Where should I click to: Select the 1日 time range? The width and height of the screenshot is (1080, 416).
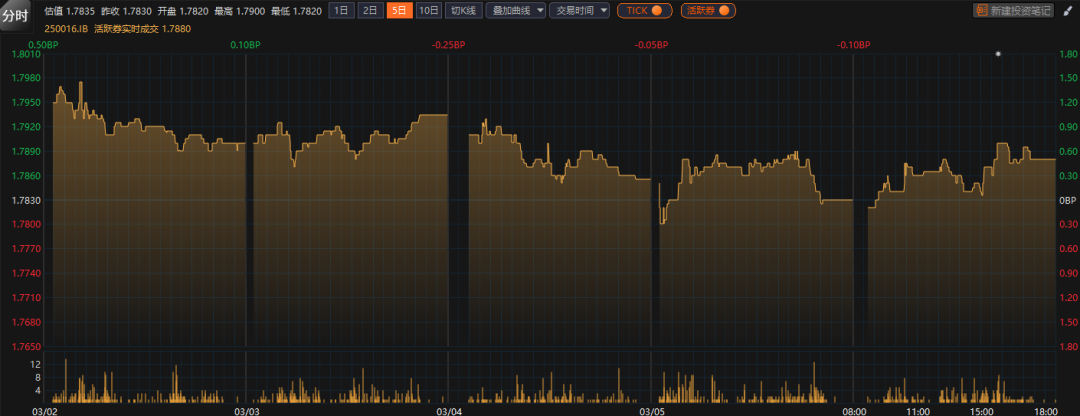click(x=342, y=11)
